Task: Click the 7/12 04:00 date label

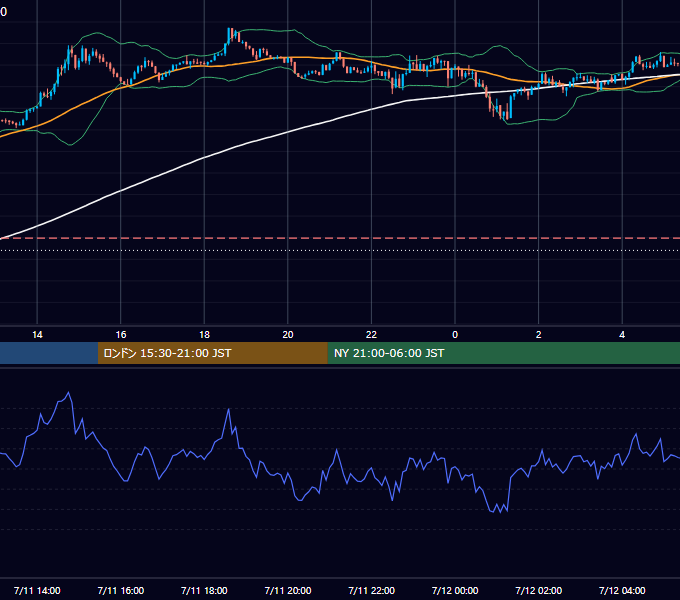Action: pos(622,590)
